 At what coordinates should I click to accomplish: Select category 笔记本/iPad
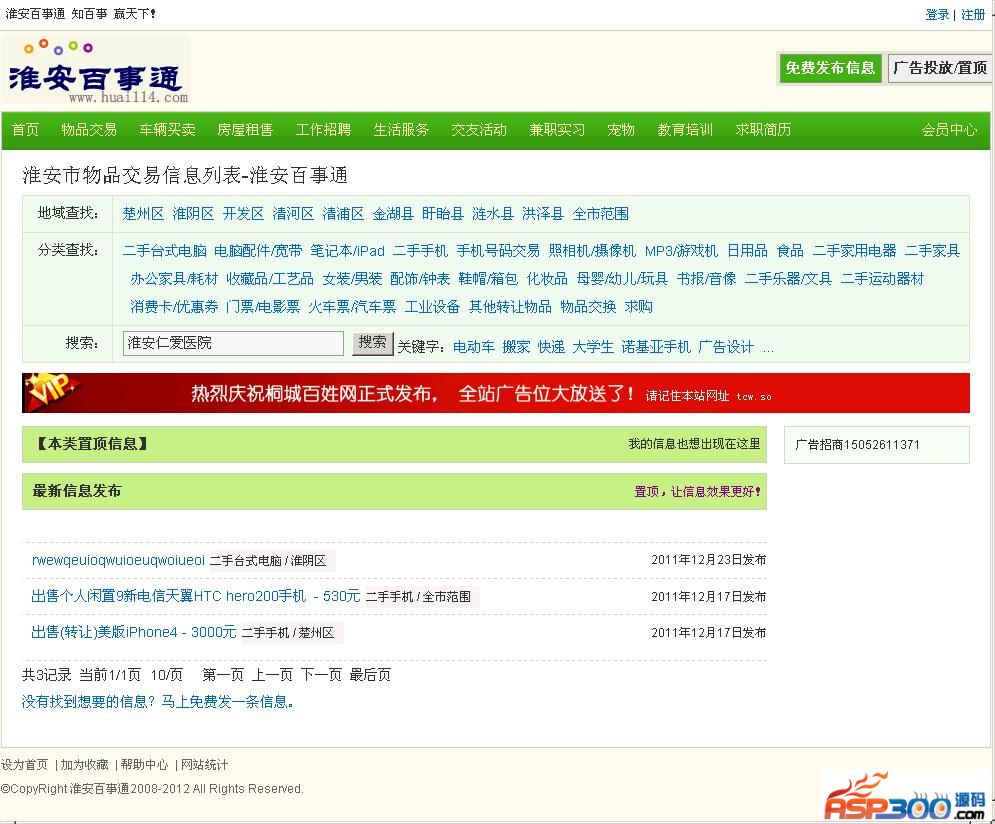click(348, 251)
